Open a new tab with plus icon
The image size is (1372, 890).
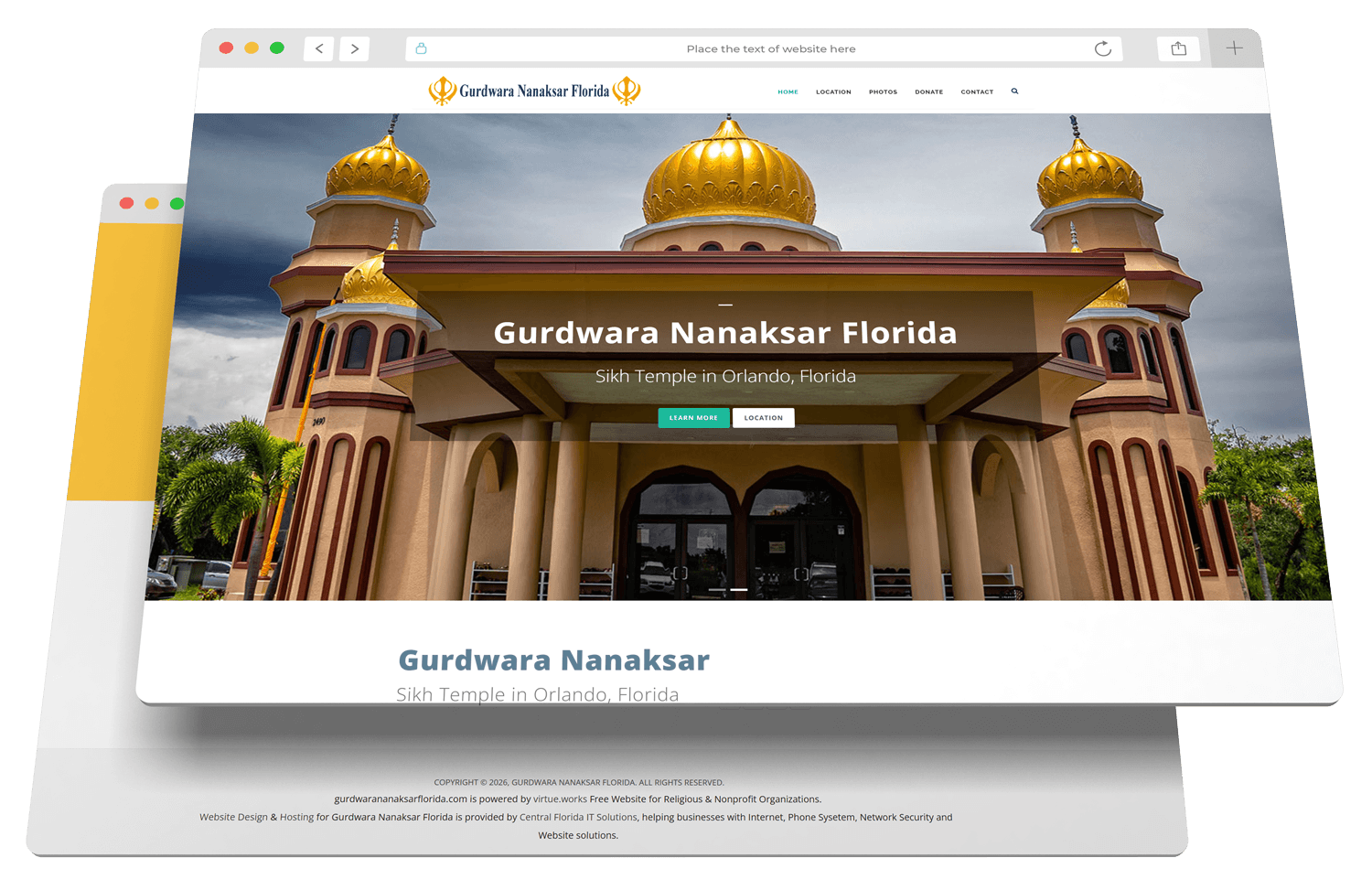coord(1234,48)
